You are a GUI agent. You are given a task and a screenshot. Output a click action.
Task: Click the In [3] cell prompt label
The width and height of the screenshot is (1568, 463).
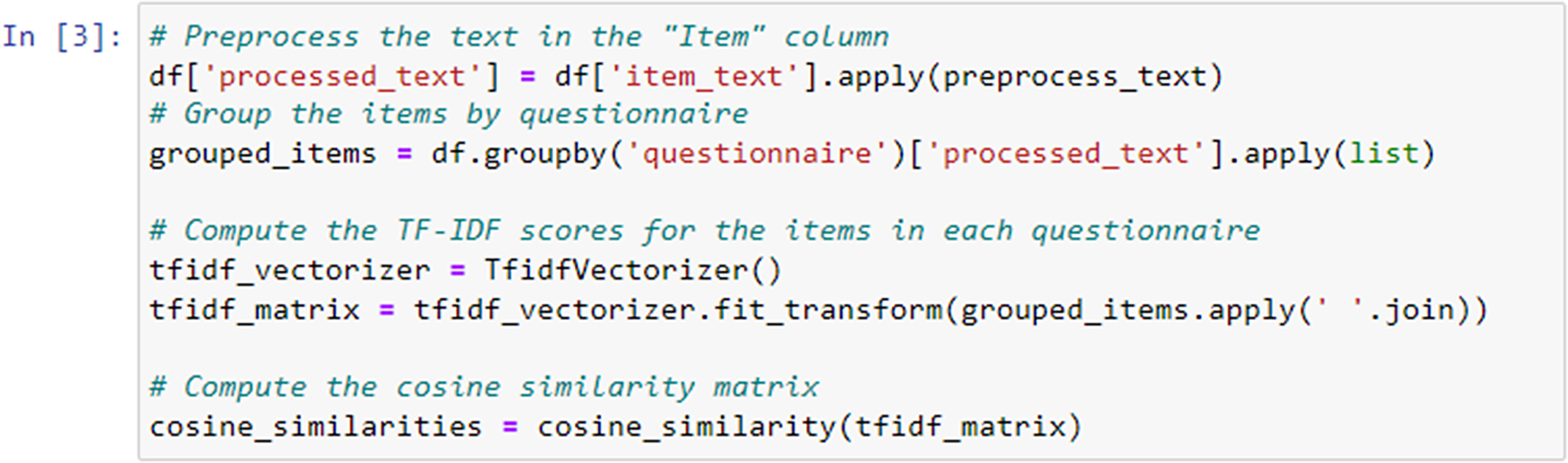(61, 38)
